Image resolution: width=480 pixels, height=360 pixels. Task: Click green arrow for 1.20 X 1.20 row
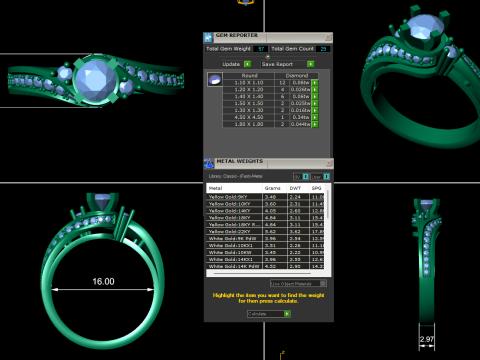click(x=315, y=90)
